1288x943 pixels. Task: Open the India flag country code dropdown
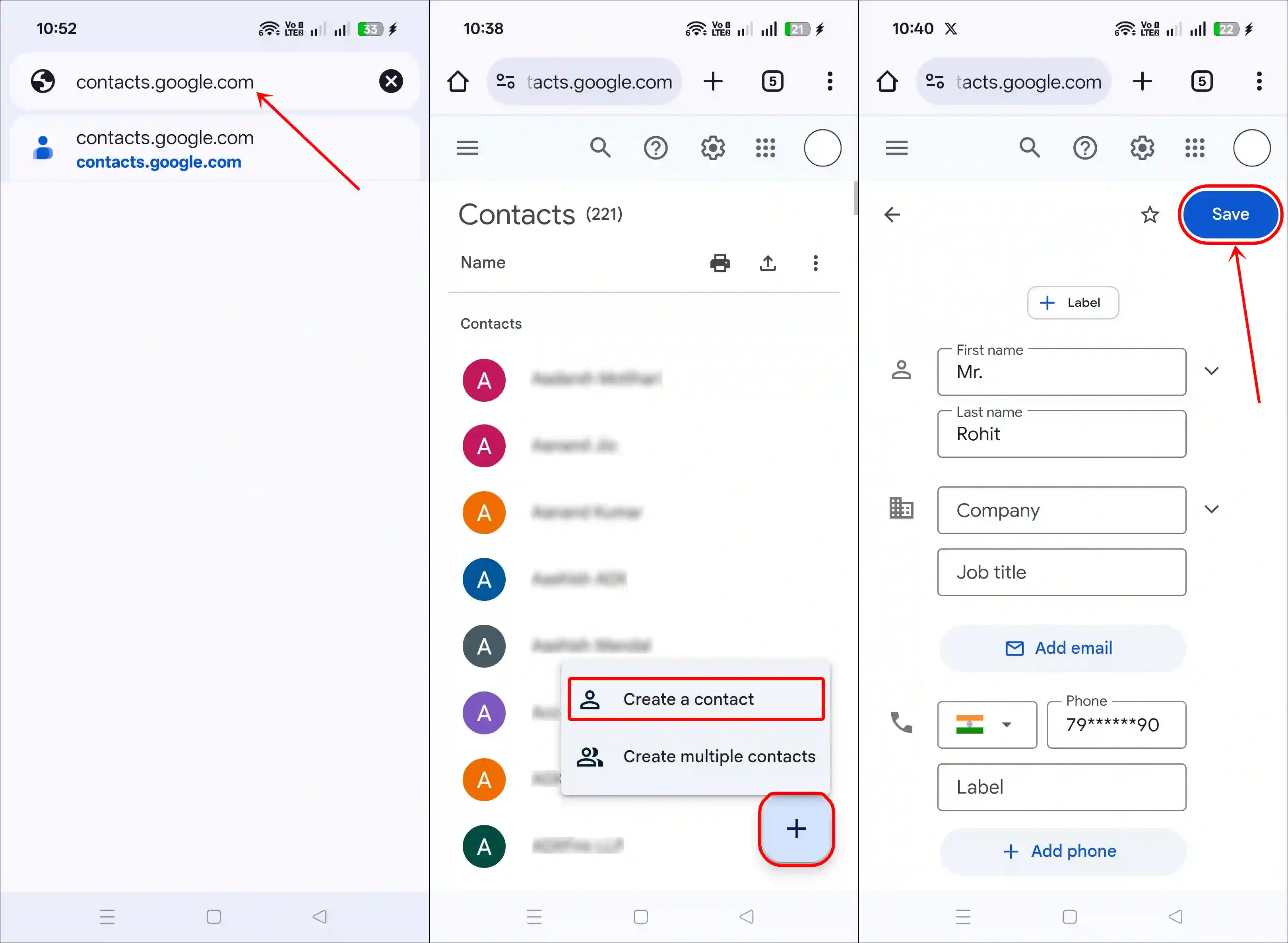(987, 725)
